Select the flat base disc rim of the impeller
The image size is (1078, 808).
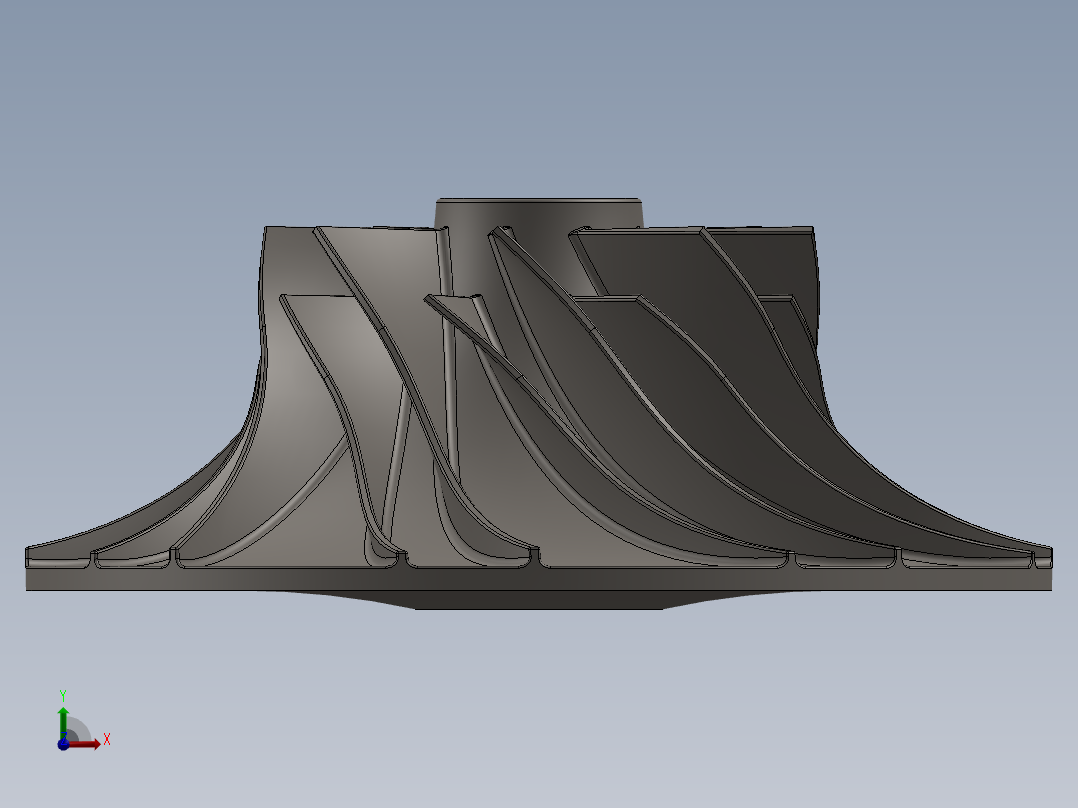(538, 579)
